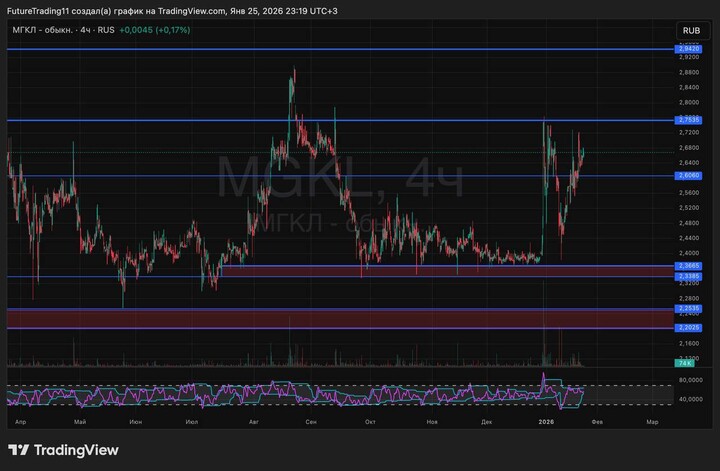The width and height of the screenshot is (720, 471).
Task: Click the 2,2025 price level label
Action: click(688, 328)
